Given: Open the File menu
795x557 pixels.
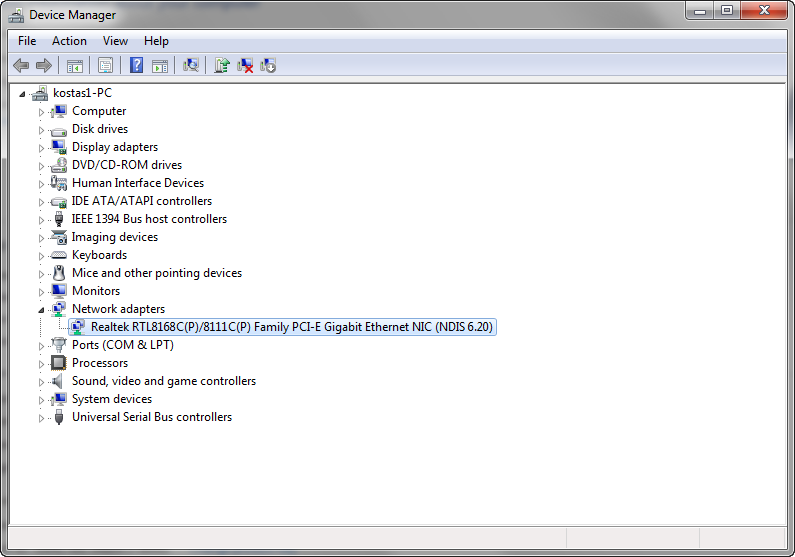Looking at the screenshot, I should (27, 41).
